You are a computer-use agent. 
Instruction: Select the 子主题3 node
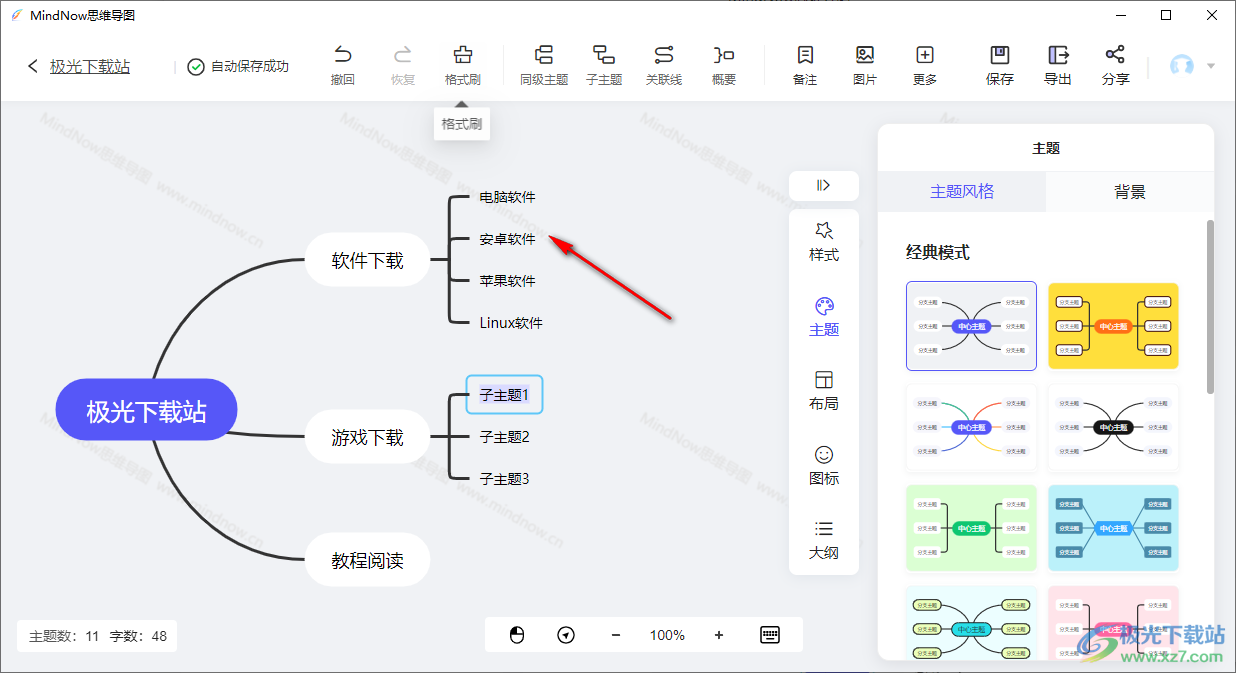(504, 479)
